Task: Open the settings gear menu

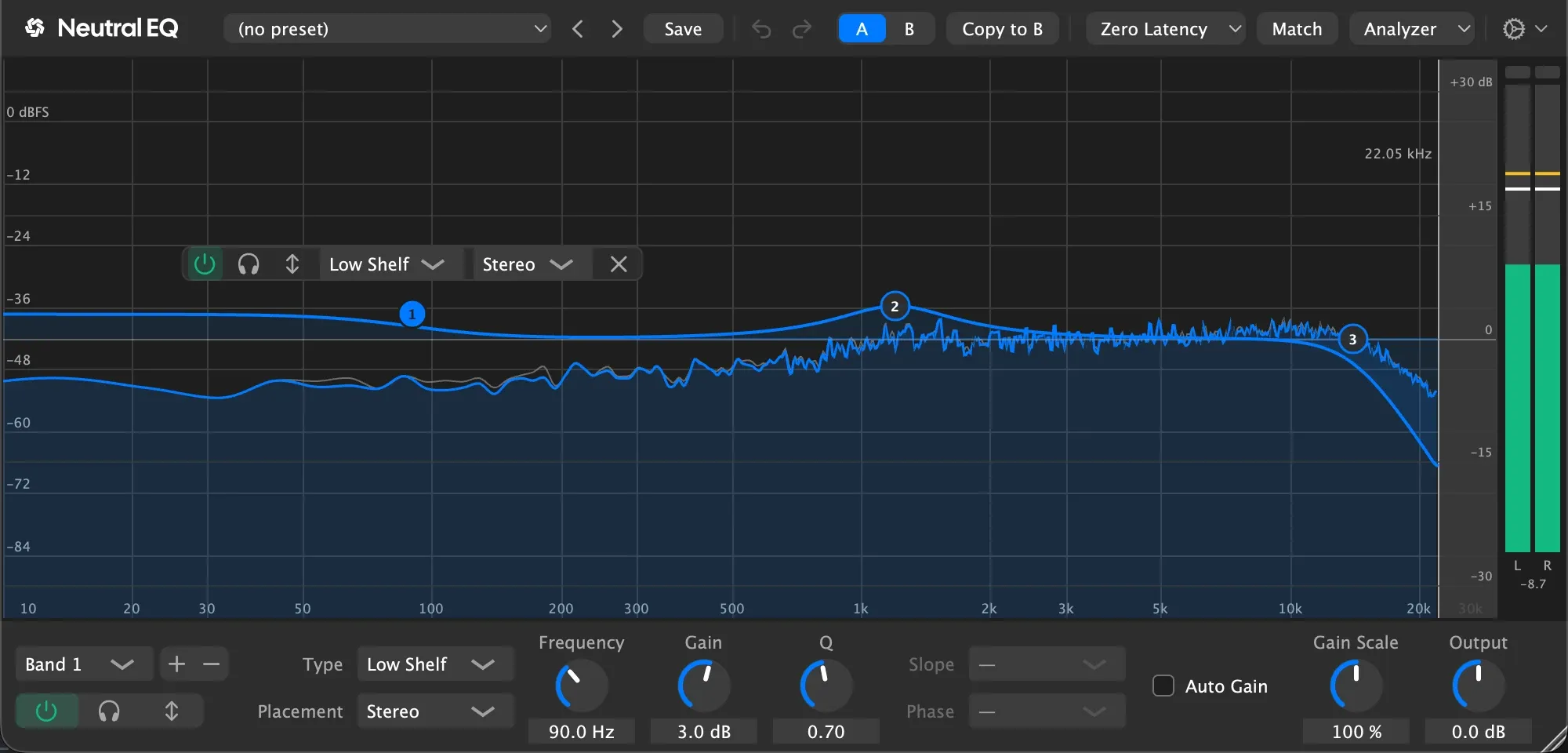Action: coord(1524,29)
